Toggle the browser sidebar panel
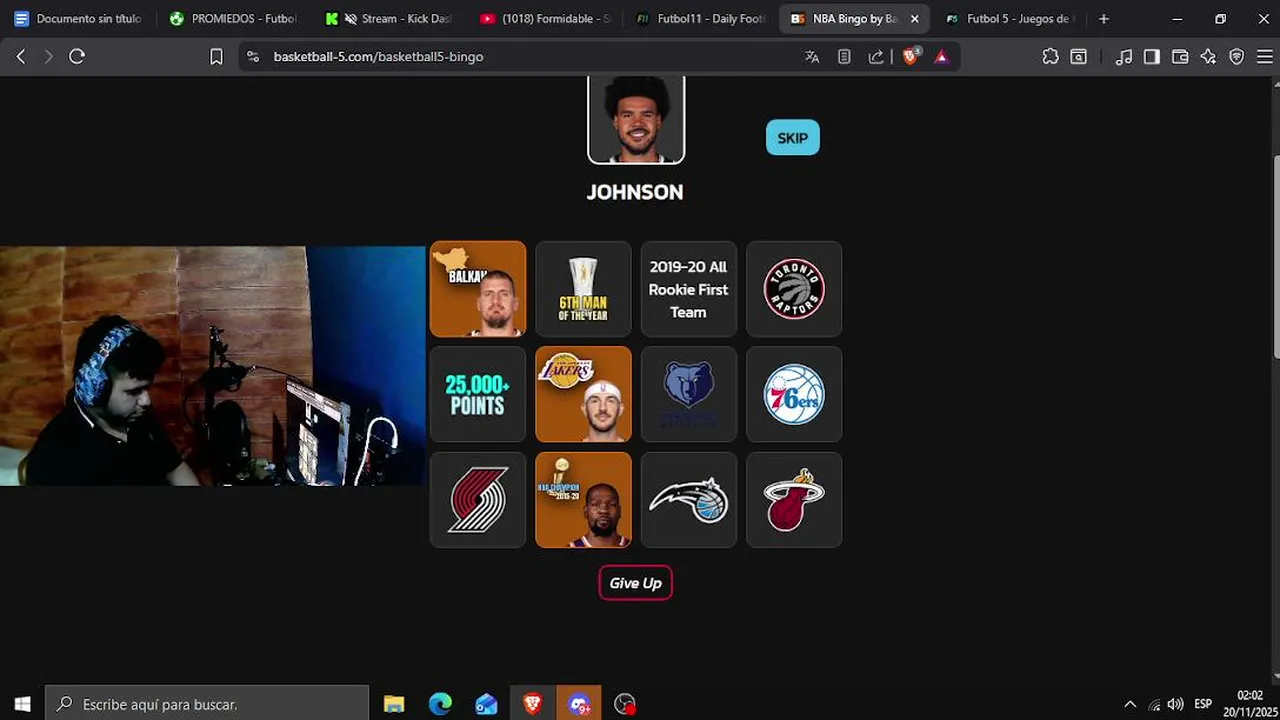The image size is (1280, 720). pyautogui.click(x=1152, y=57)
